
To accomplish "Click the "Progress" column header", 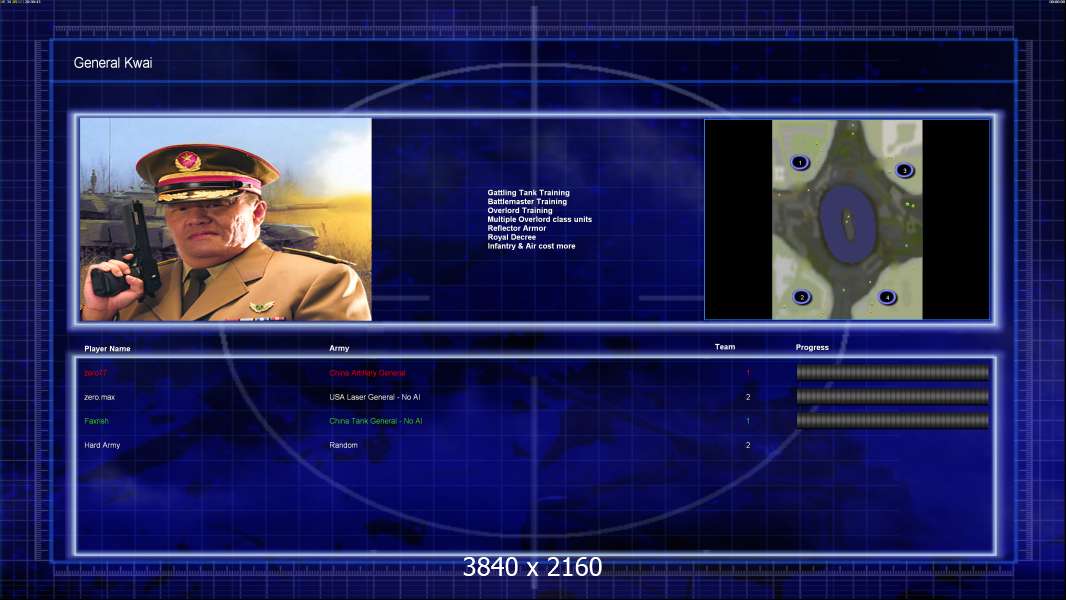I will pos(812,347).
